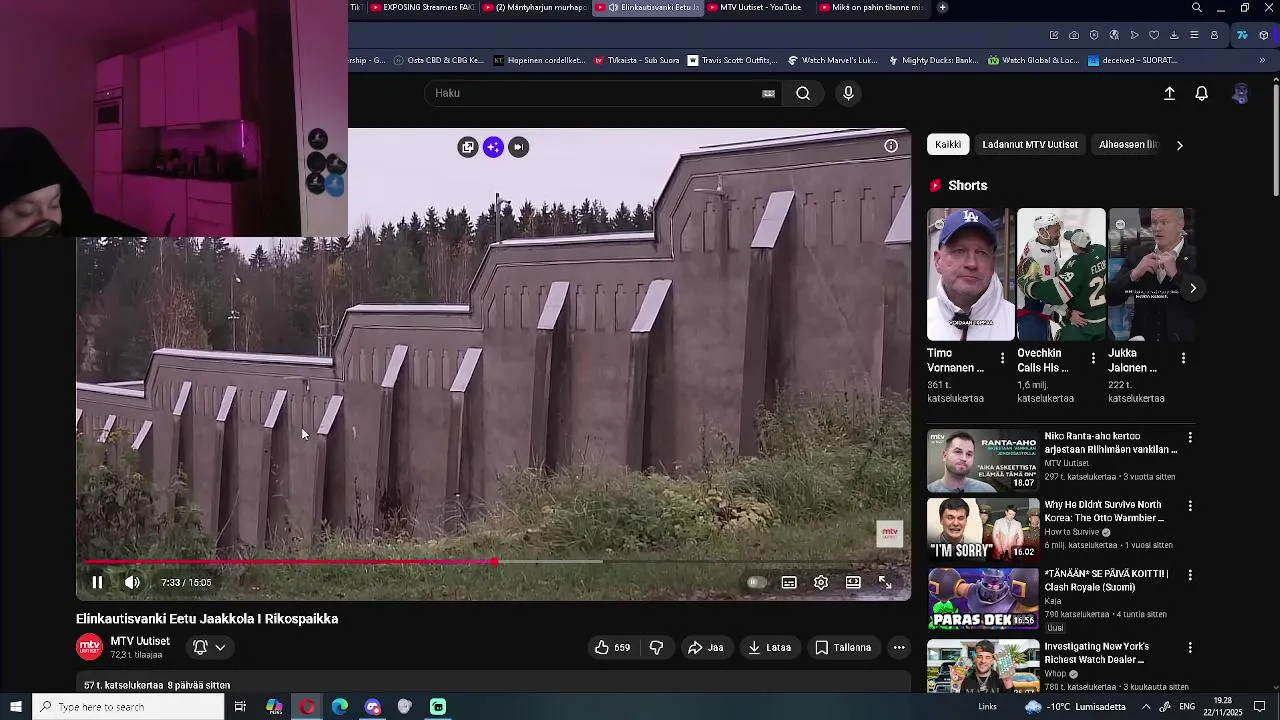Open the notifications bell in the YouTube header
The height and width of the screenshot is (720, 1280).
(x=1202, y=93)
